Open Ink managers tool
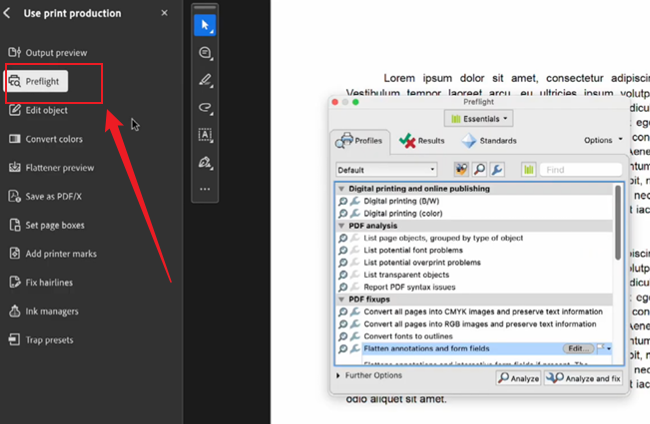 pyautogui.click(x=44, y=311)
